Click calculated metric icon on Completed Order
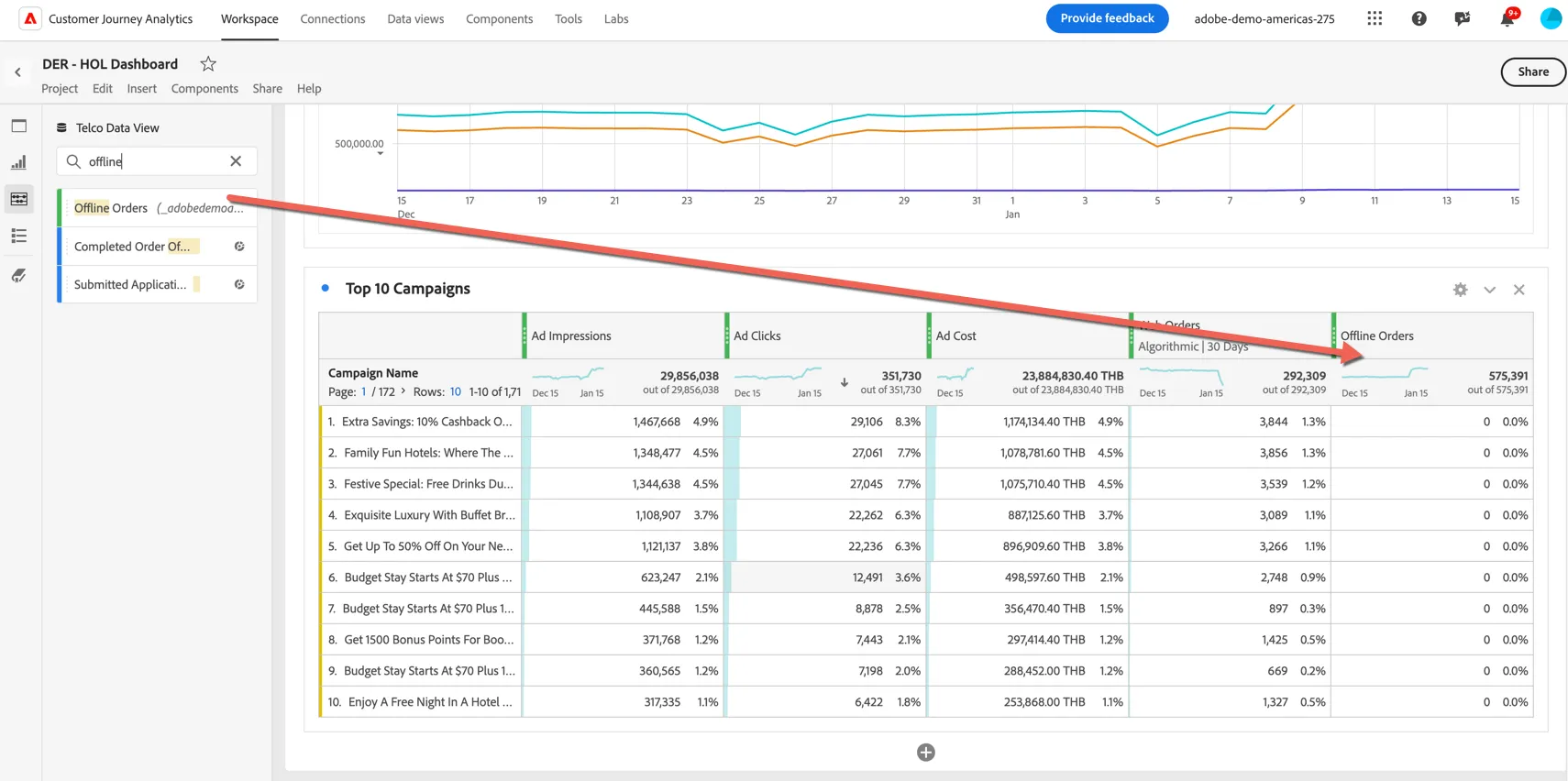Image resolution: width=1568 pixels, height=781 pixels. click(239, 247)
